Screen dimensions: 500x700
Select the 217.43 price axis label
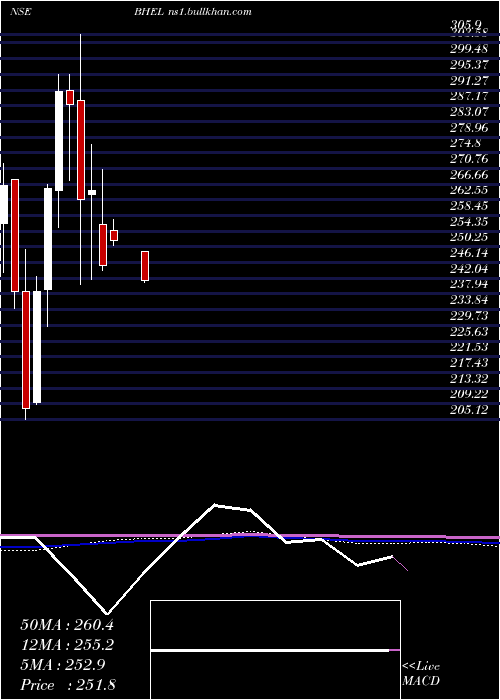pos(469,362)
